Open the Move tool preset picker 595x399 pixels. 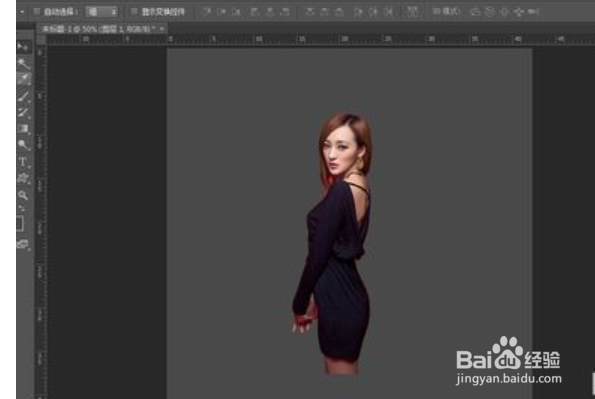(x=22, y=12)
